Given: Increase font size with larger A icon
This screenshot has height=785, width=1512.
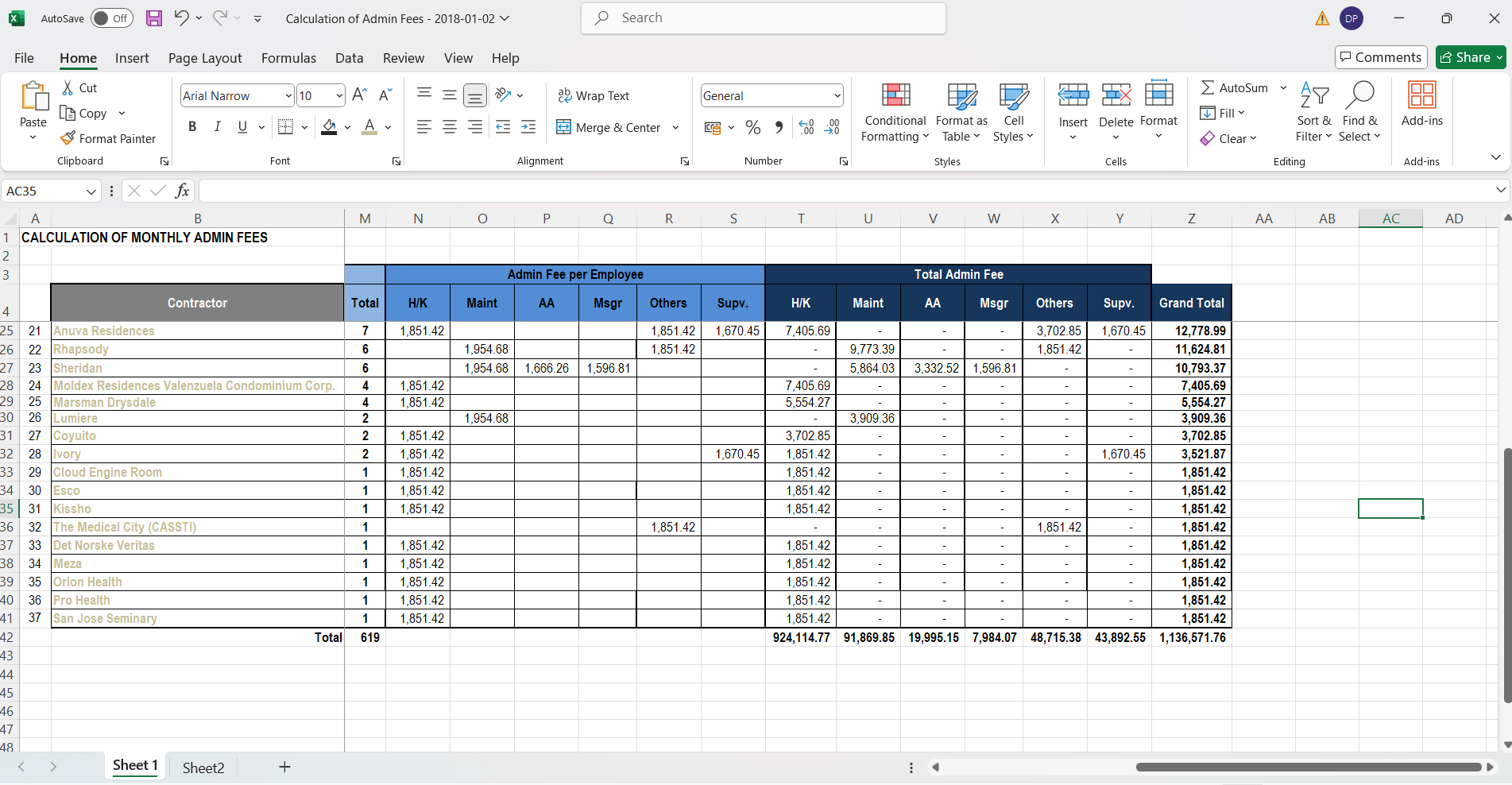Looking at the screenshot, I should (359, 95).
